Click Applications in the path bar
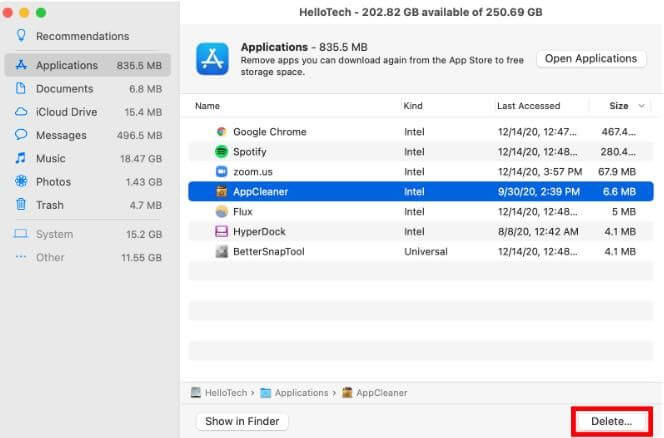The height and width of the screenshot is (438, 664). click(301, 394)
